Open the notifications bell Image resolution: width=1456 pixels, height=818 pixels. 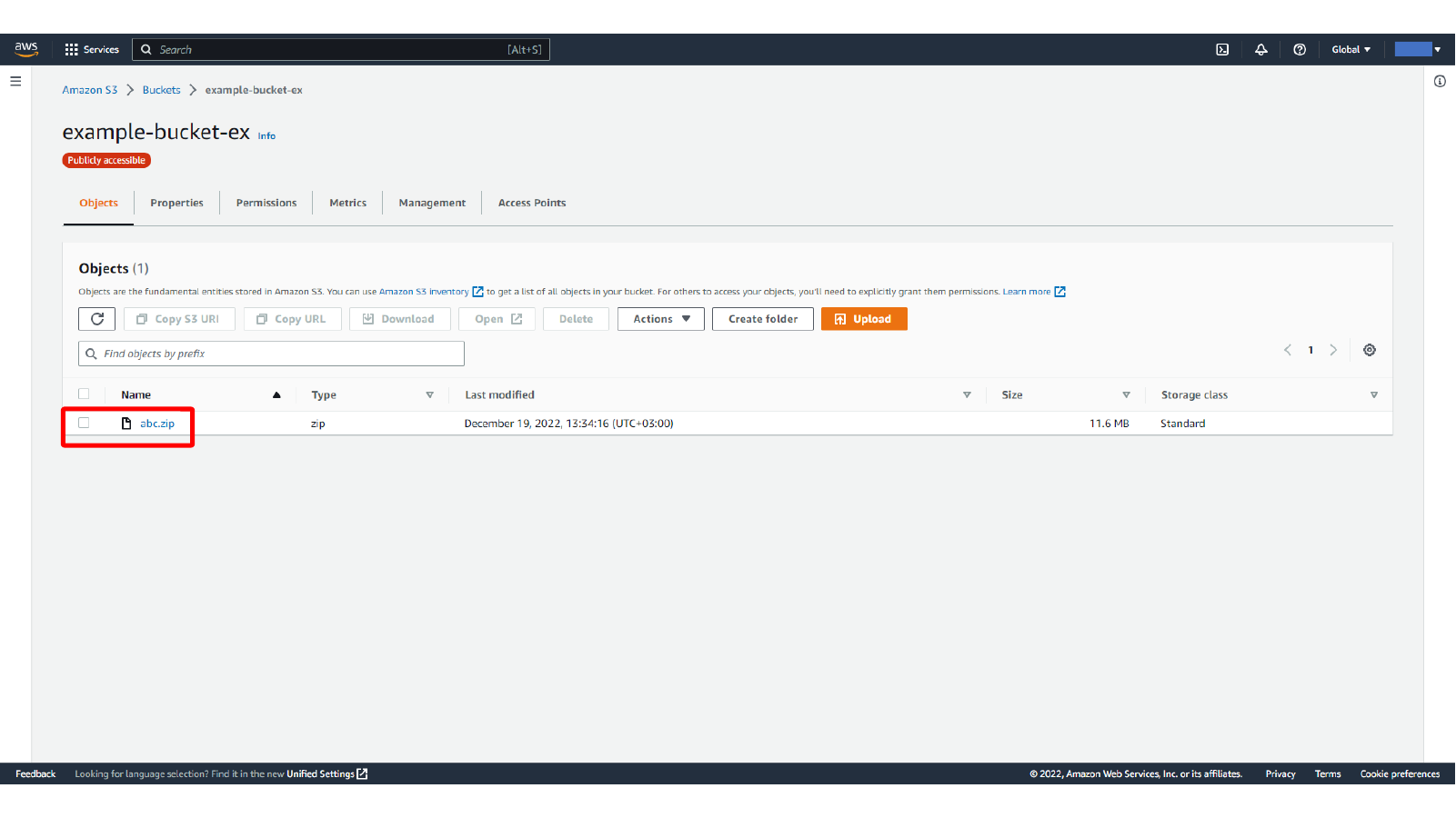[x=1261, y=49]
